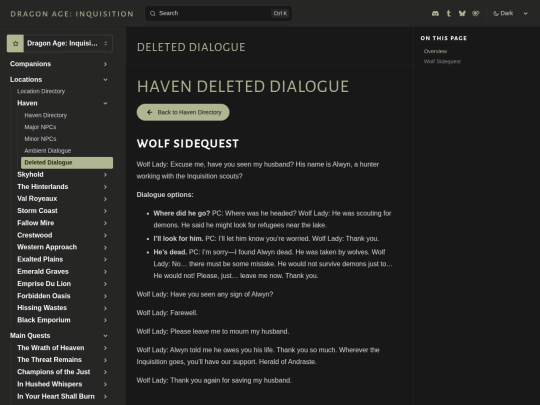
Task: Jump to Wolf Sidequest in On This Page
Action: pos(442,62)
